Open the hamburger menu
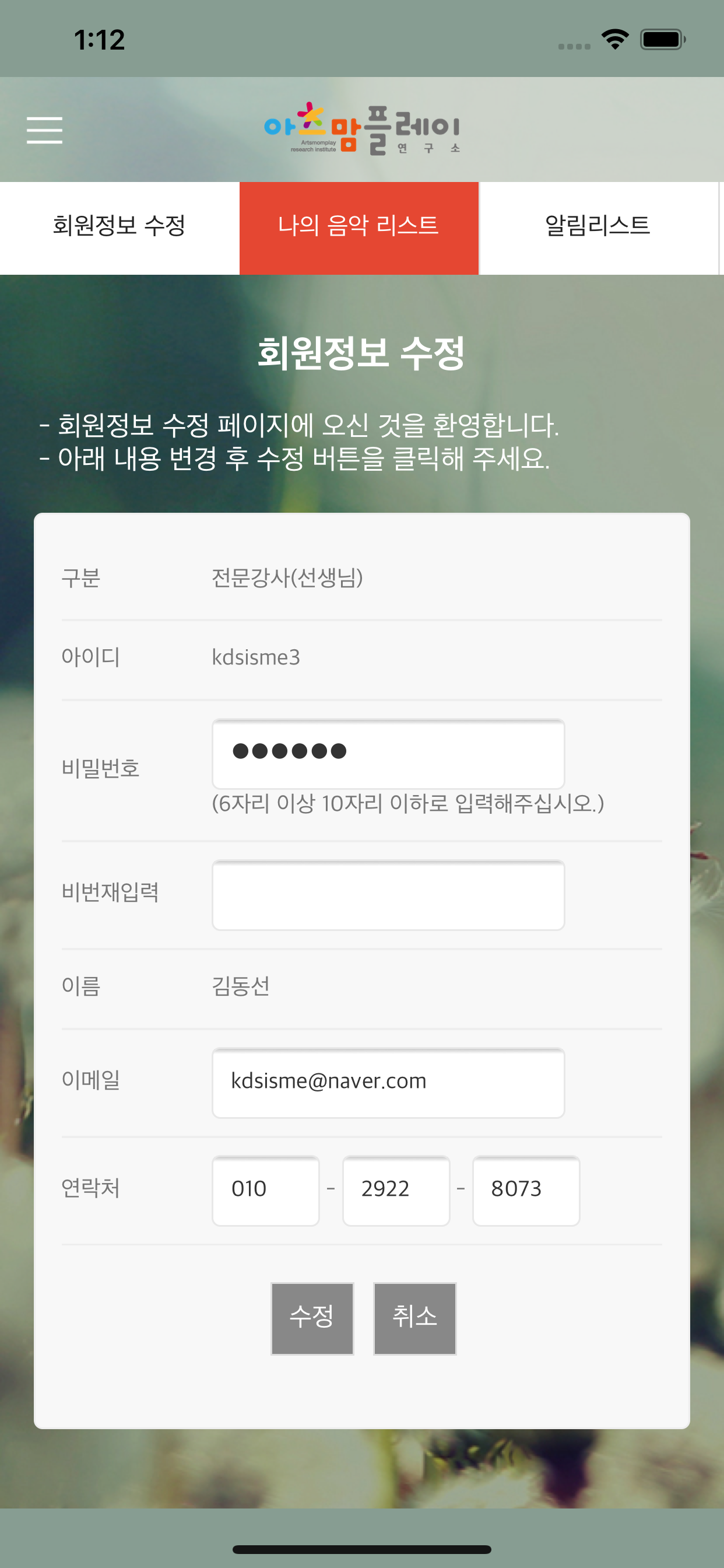 coord(44,130)
